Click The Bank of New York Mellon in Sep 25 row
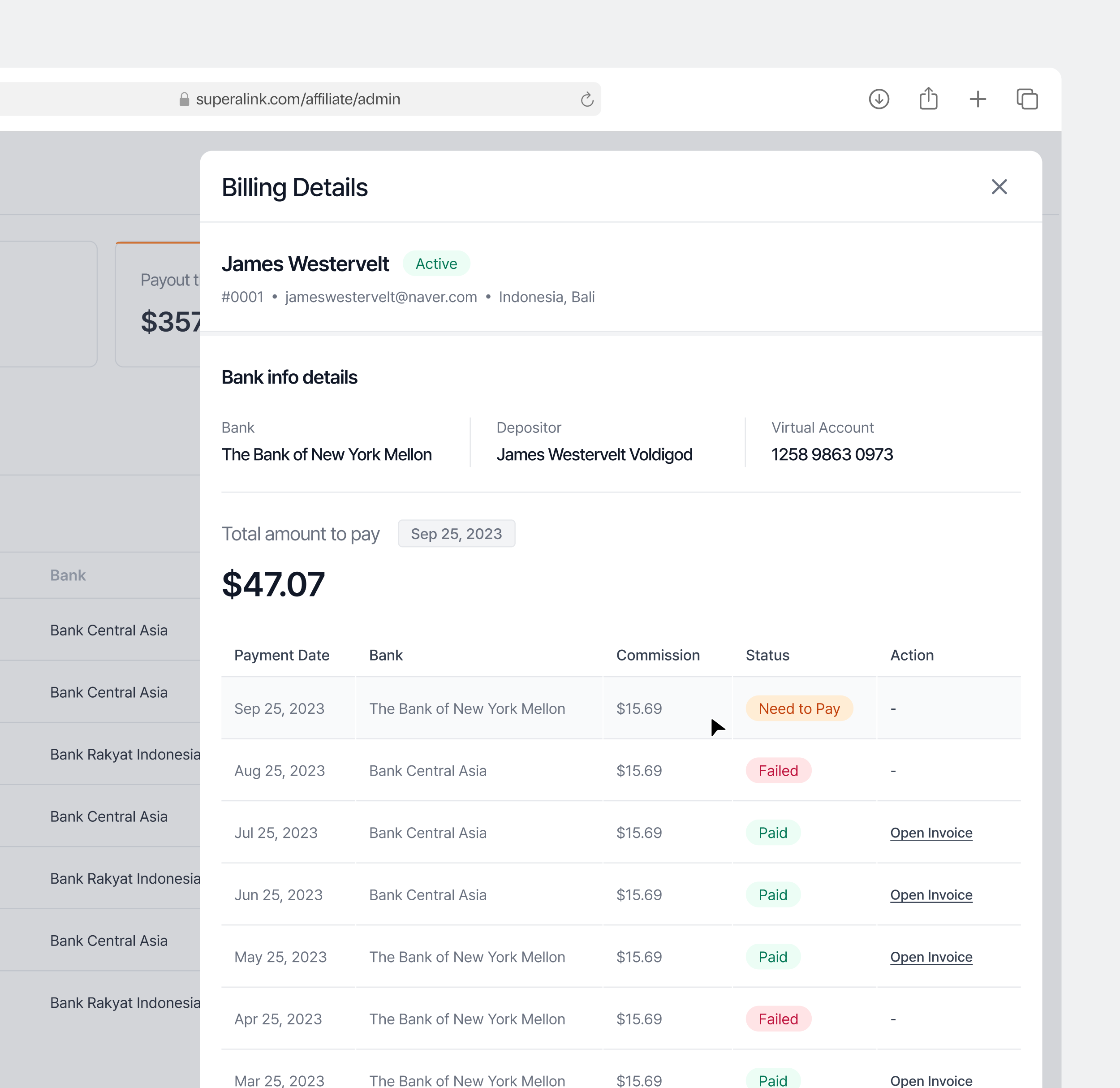This screenshot has width=1120, height=1088. pos(467,708)
